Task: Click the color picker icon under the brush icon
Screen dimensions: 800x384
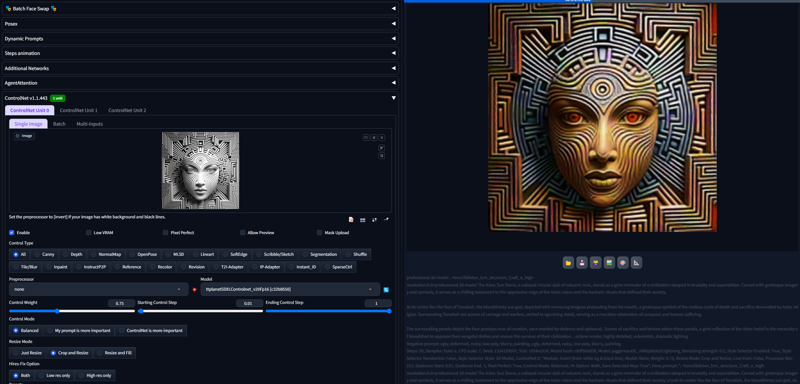Action: coord(382,156)
